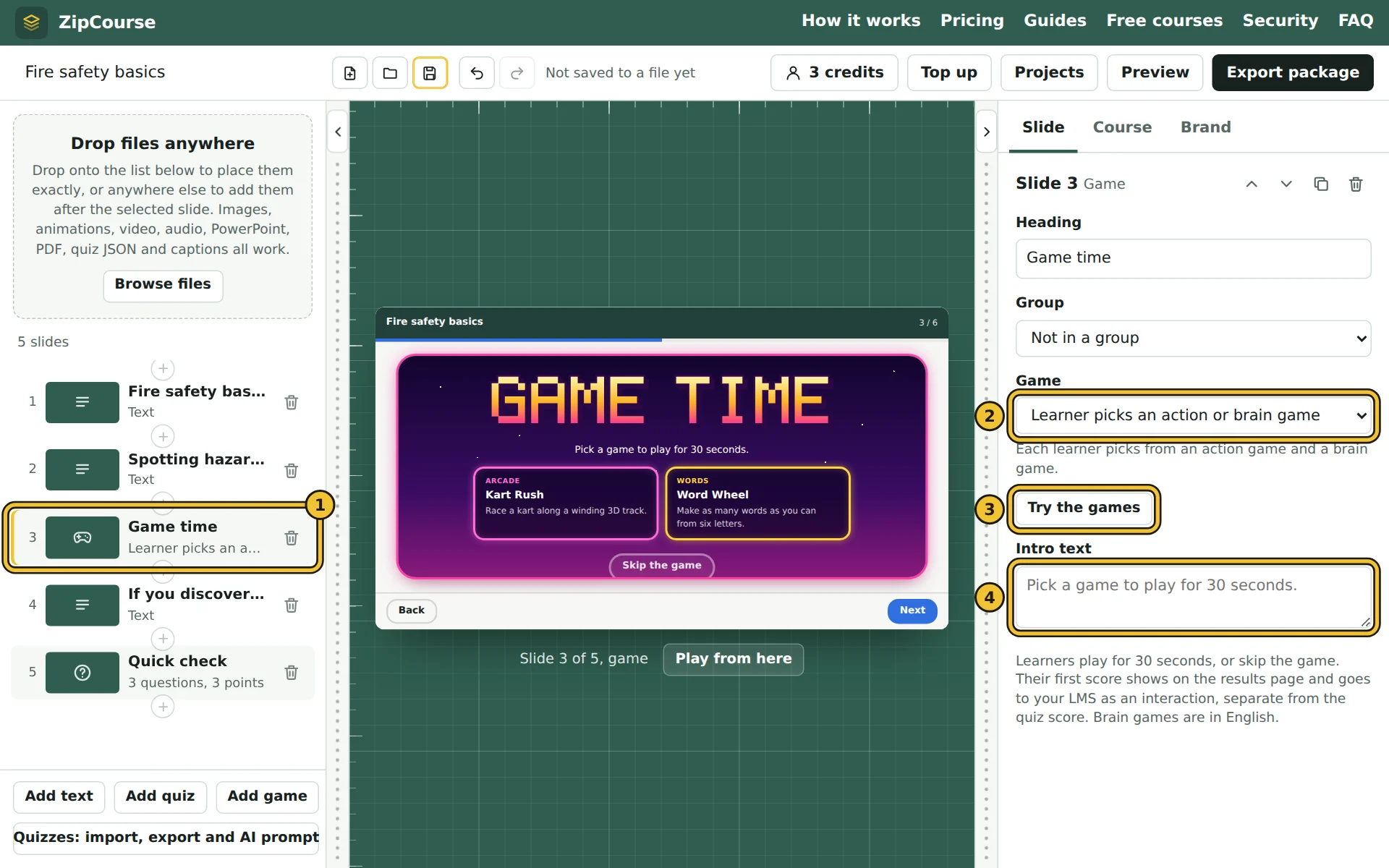The image size is (1389, 868).
Task: Insert a slide above slide 1
Action: click(x=163, y=369)
